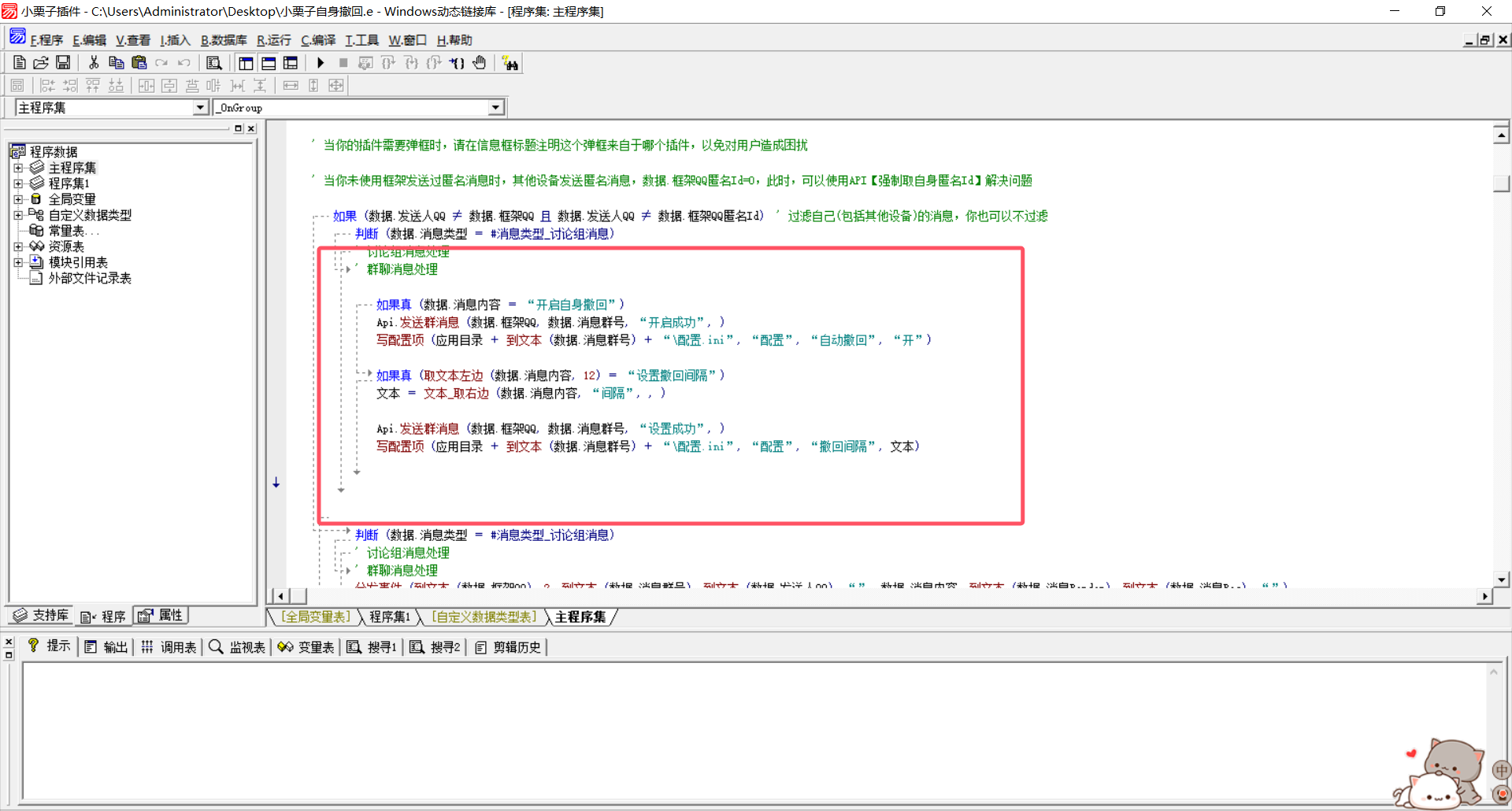The width and height of the screenshot is (1512, 811).
Task: Click the New file toolbar icon
Action: point(20,63)
